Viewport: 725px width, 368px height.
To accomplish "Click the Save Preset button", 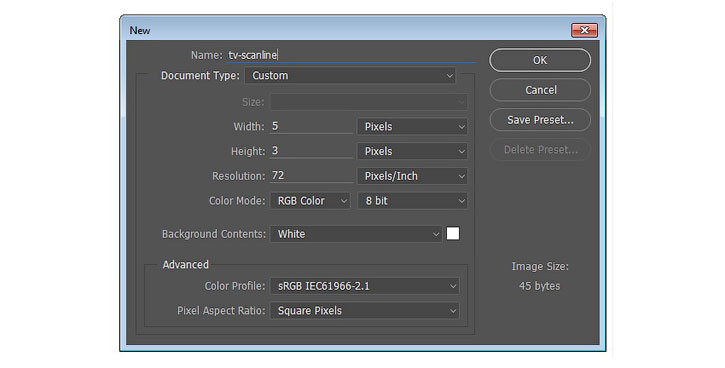I will point(540,120).
